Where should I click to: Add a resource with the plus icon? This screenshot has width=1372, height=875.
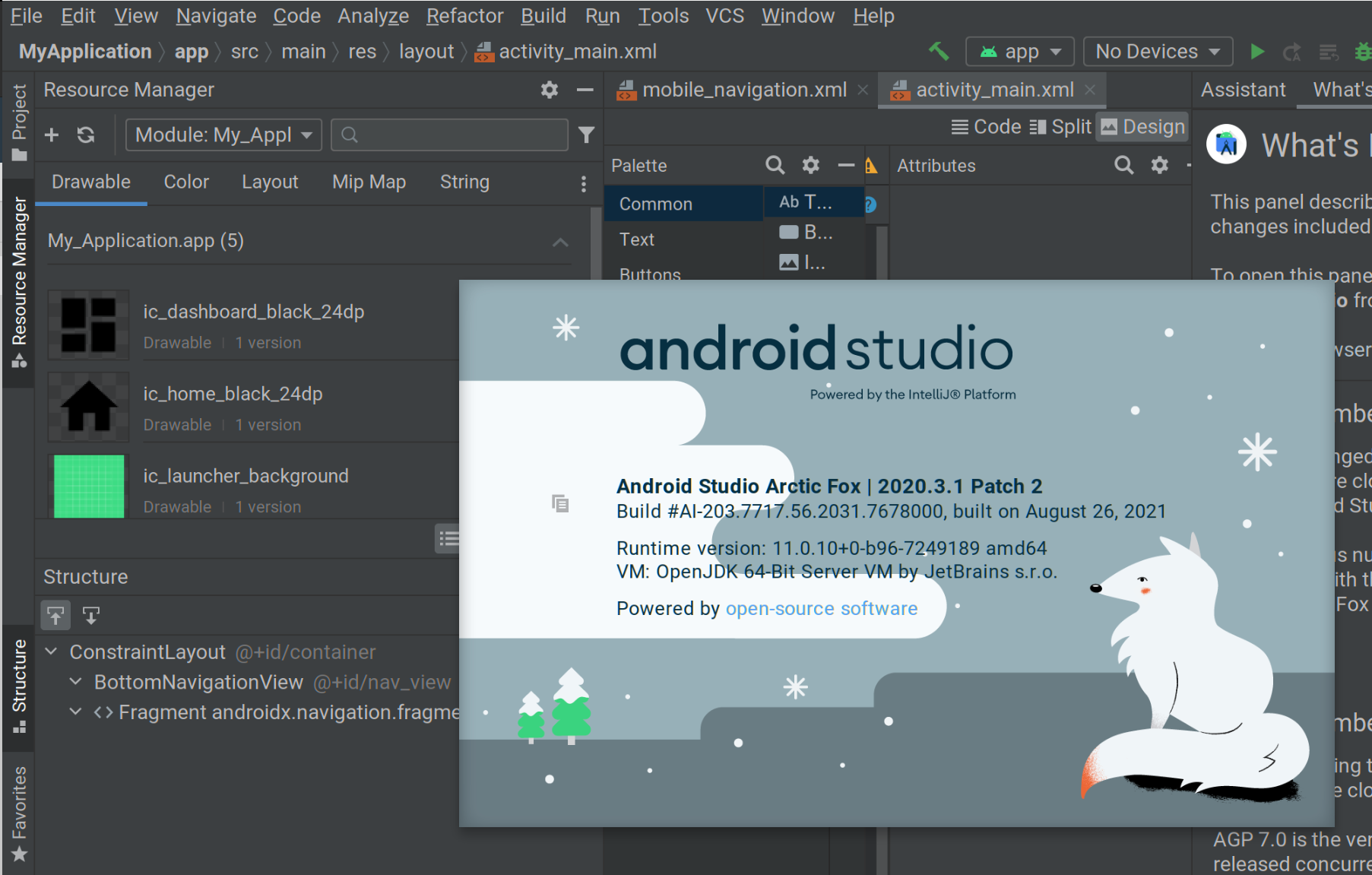52,135
